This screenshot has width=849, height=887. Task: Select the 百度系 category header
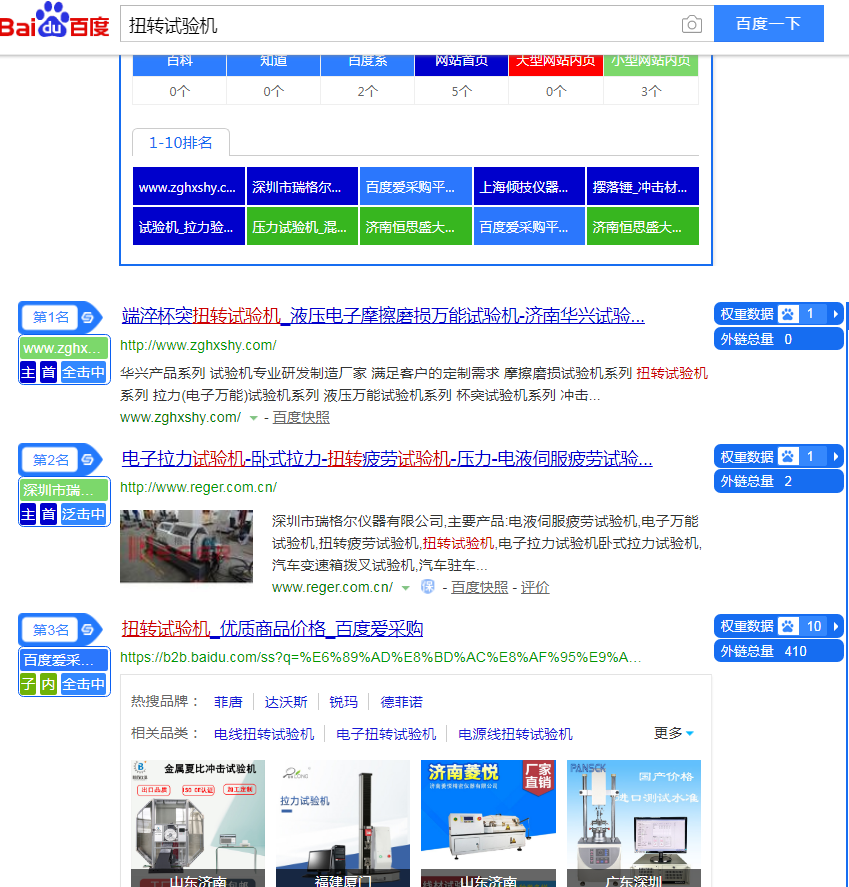pos(367,65)
